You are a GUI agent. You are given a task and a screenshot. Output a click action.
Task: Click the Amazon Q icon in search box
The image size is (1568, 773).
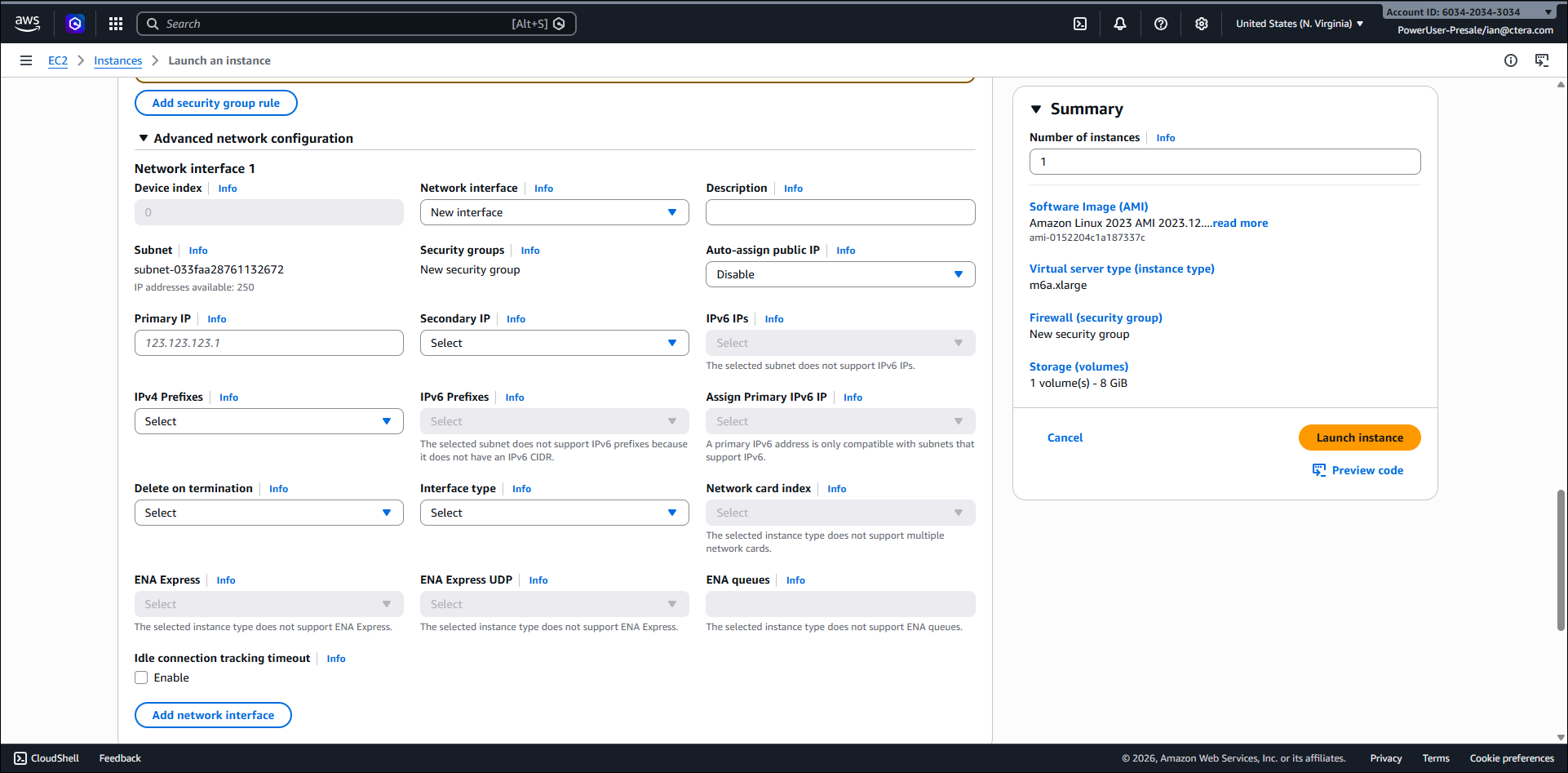[559, 24]
